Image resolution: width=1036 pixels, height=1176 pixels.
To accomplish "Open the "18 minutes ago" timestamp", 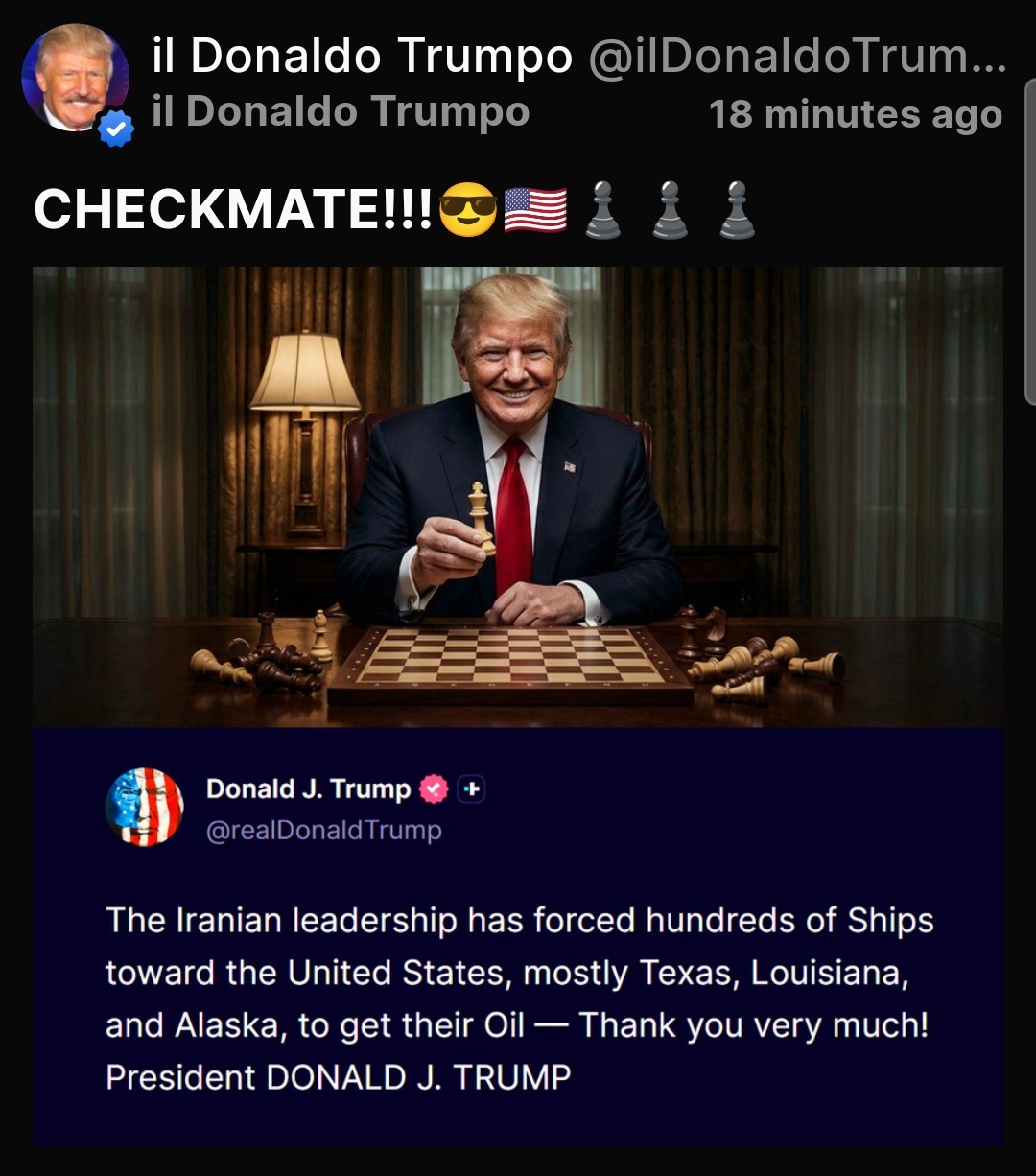I will pos(856,115).
